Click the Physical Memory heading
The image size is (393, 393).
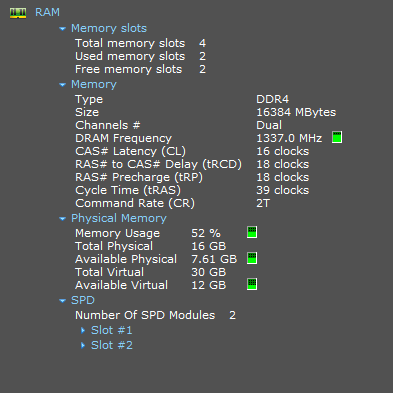(x=119, y=218)
